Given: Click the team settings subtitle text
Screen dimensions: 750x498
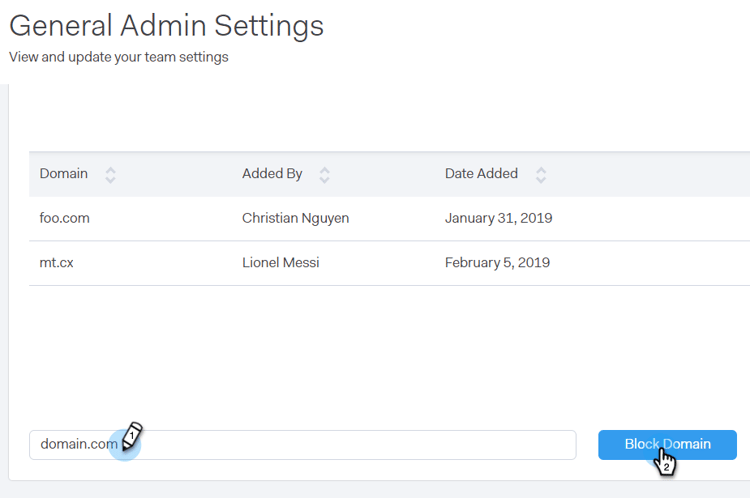Looking at the screenshot, I should (x=119, y=57).
